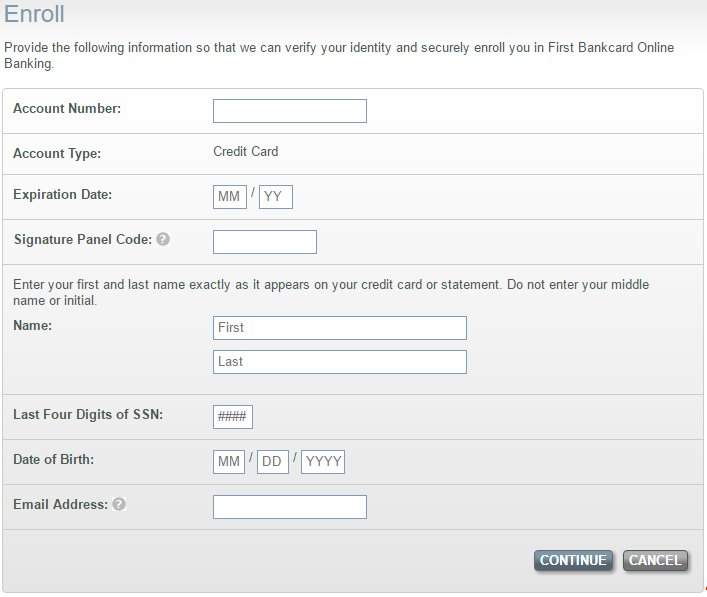Click the Email Address input field
The height and width of the screenshot is (597, 707).
point(290,507)
